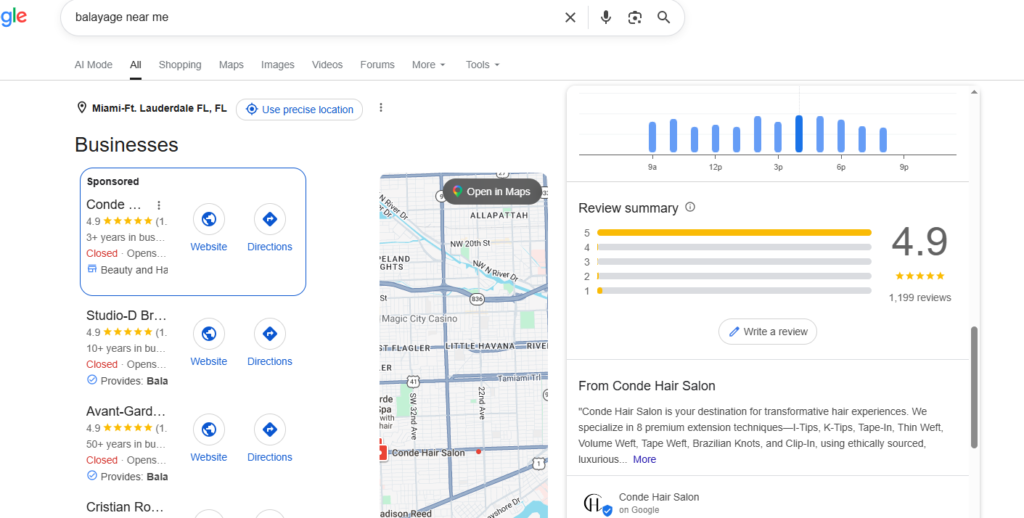The height and width of the screenshot is (518, 1024).
Task: Clear the search box with the X icon
Action: coord(570,18)
